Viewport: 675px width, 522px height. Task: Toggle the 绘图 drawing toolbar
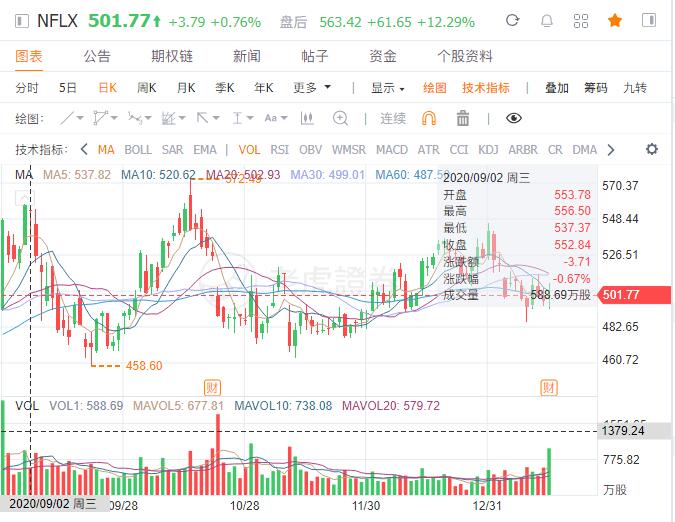pos(435,88)
